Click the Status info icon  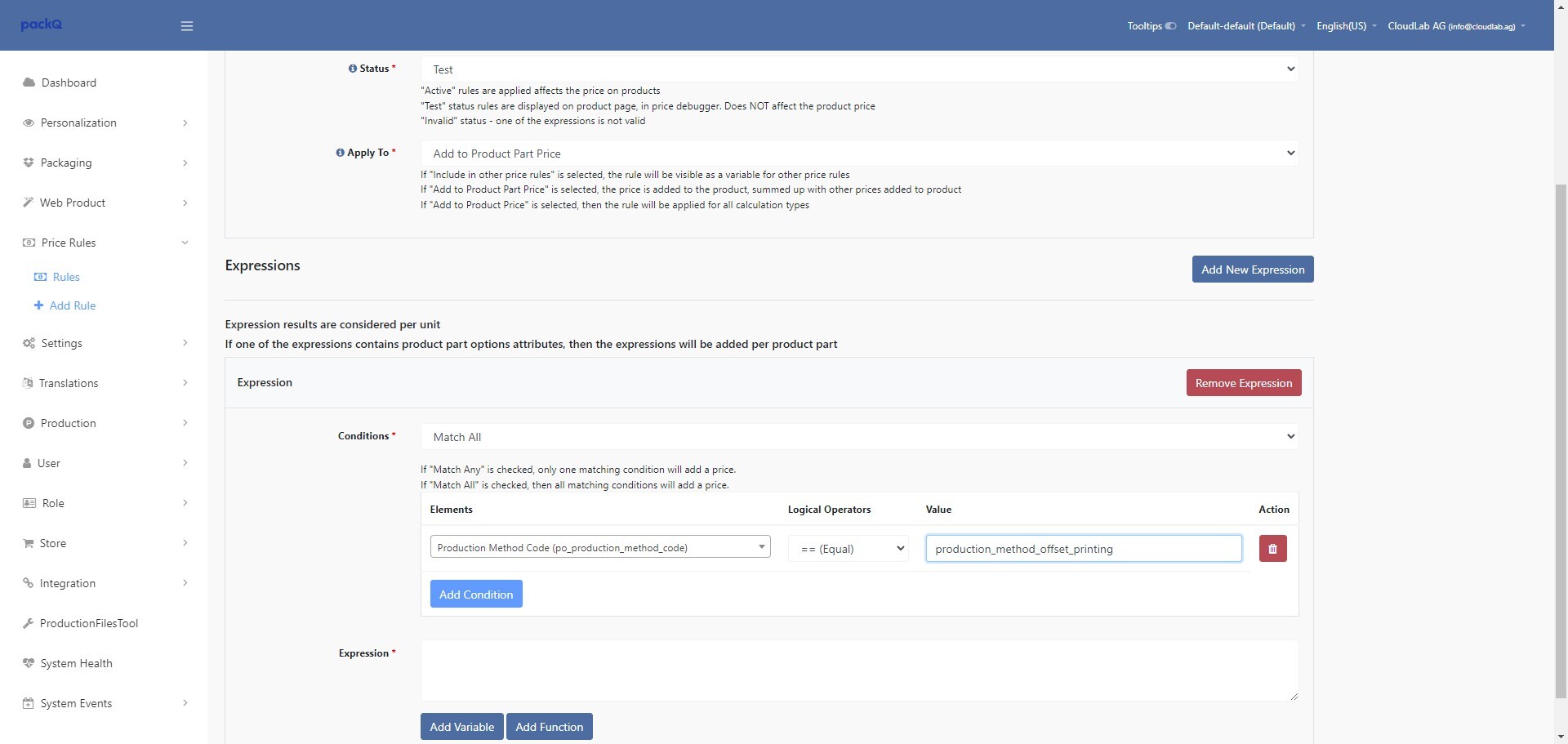353,69
